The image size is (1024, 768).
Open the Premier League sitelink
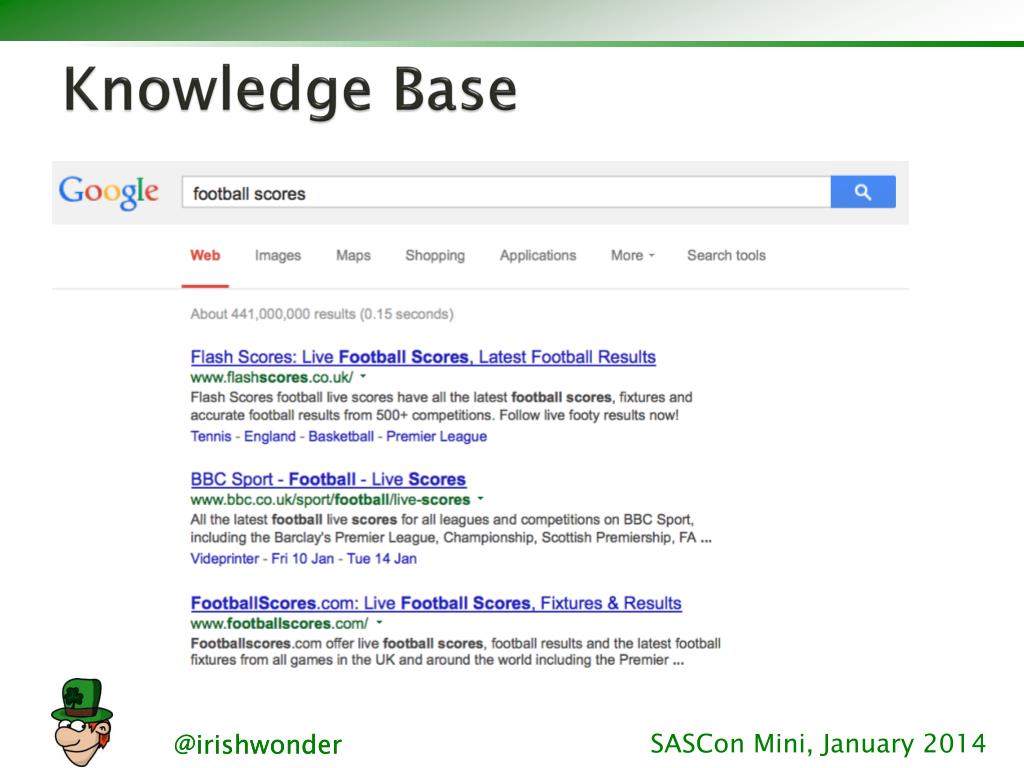436,436
